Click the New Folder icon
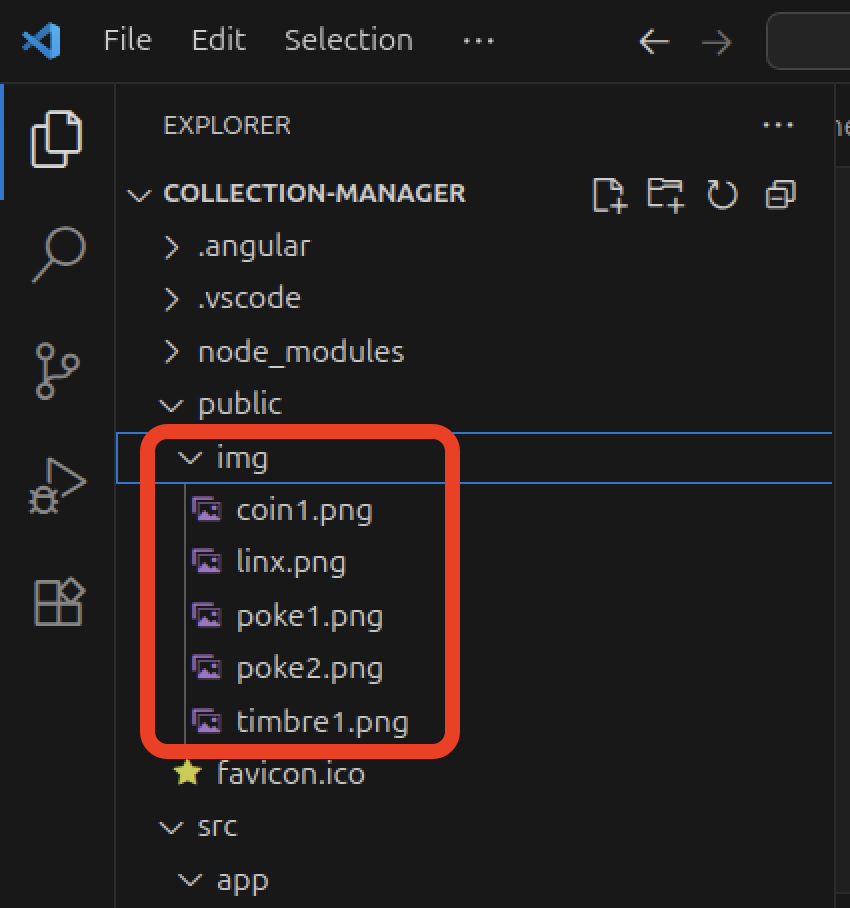Screen dimensions: 850x908 click(665, 194)
